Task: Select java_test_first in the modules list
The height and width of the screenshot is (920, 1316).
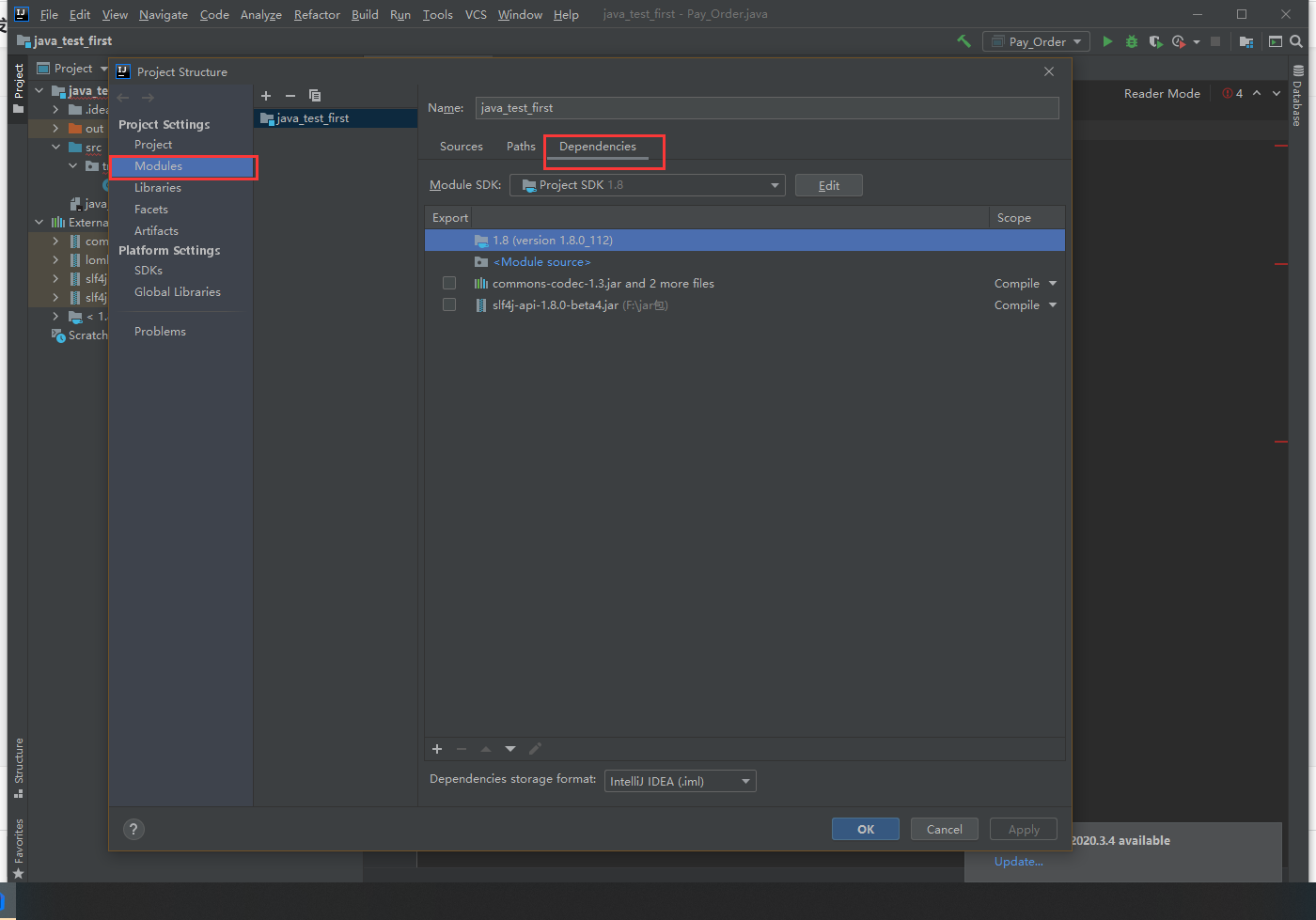Action: pyautogui.click(x=336, y=118)
